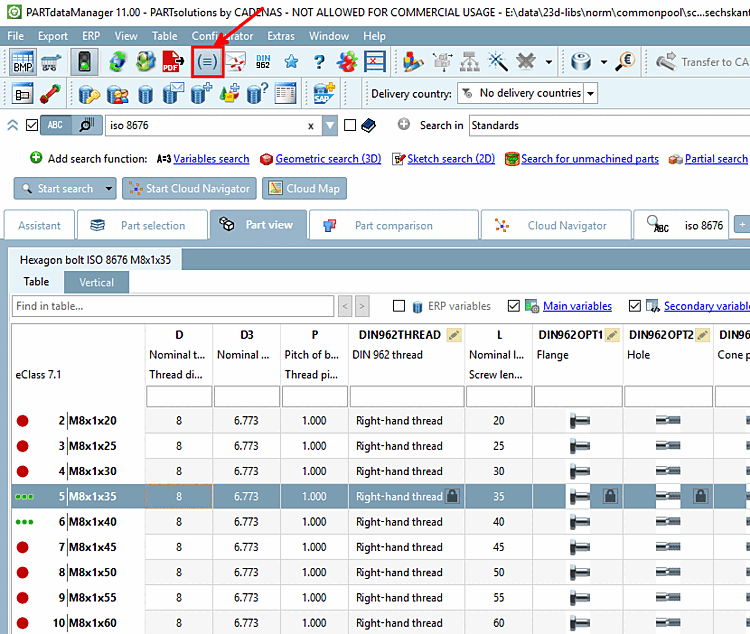Click the DIN 962 toolbar icon

tap(264, 62)
